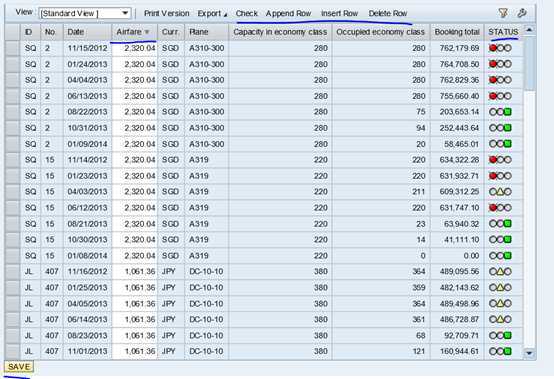Open table settings wrench icon

pos(522,13)
